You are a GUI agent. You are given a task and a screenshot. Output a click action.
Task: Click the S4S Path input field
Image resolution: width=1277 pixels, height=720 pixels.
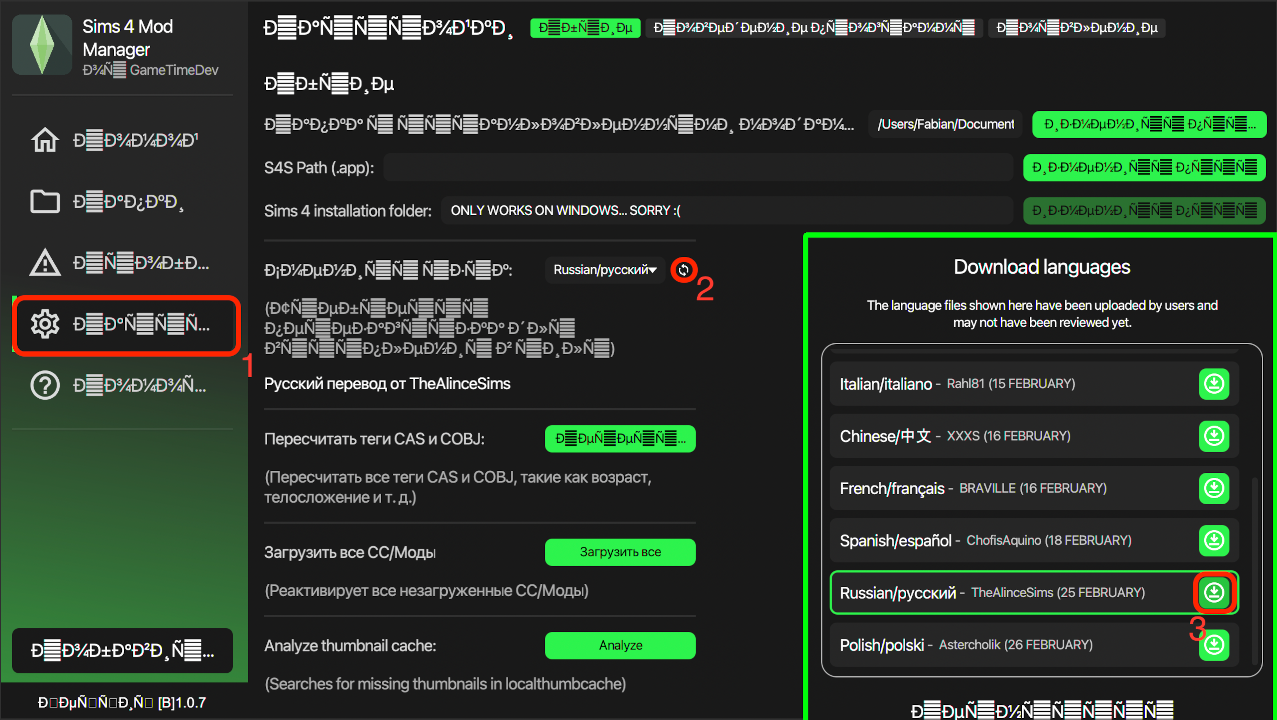point(698,167)
